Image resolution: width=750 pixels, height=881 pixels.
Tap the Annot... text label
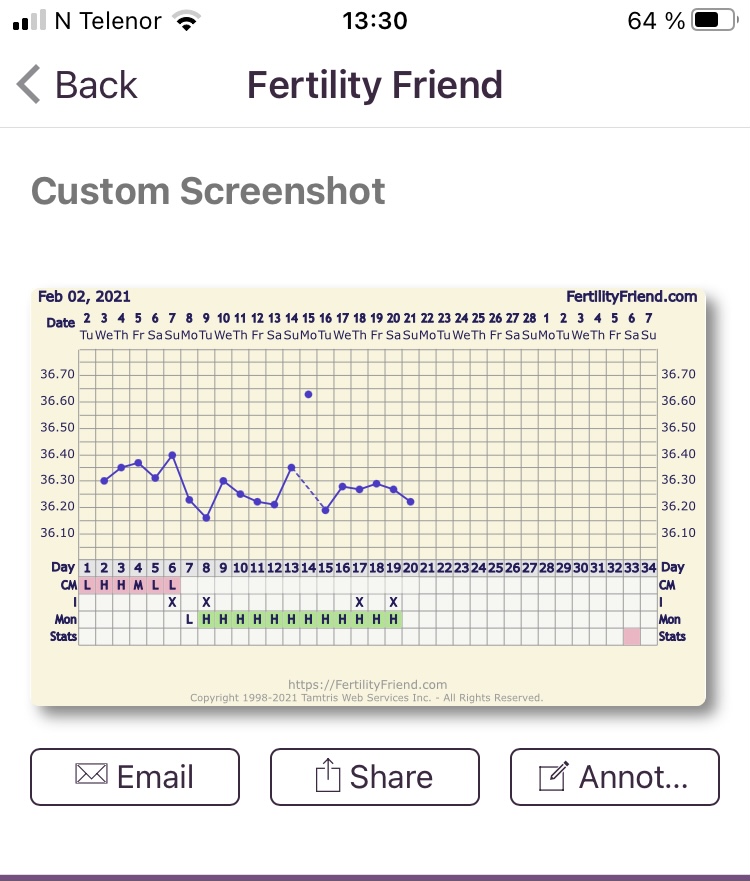[634, 777]
